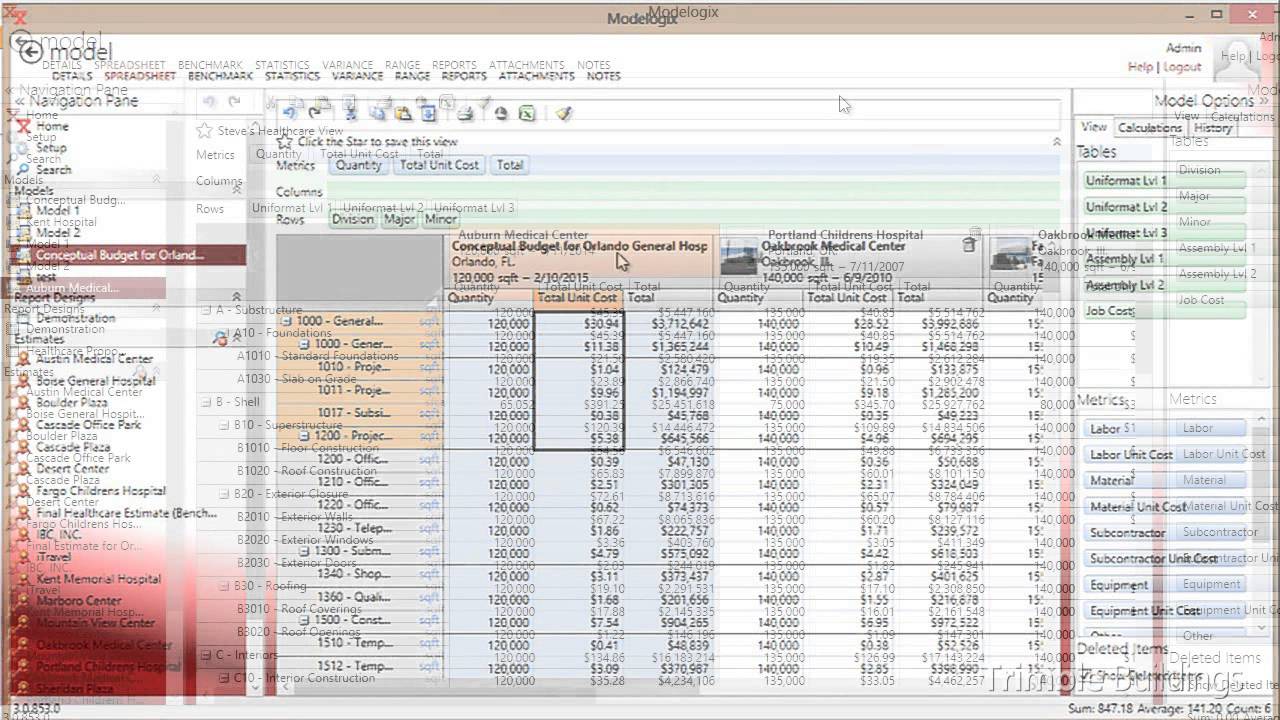Open the REPORTS tab
This screenshot has width=1280, height=720.
[464, 76]
